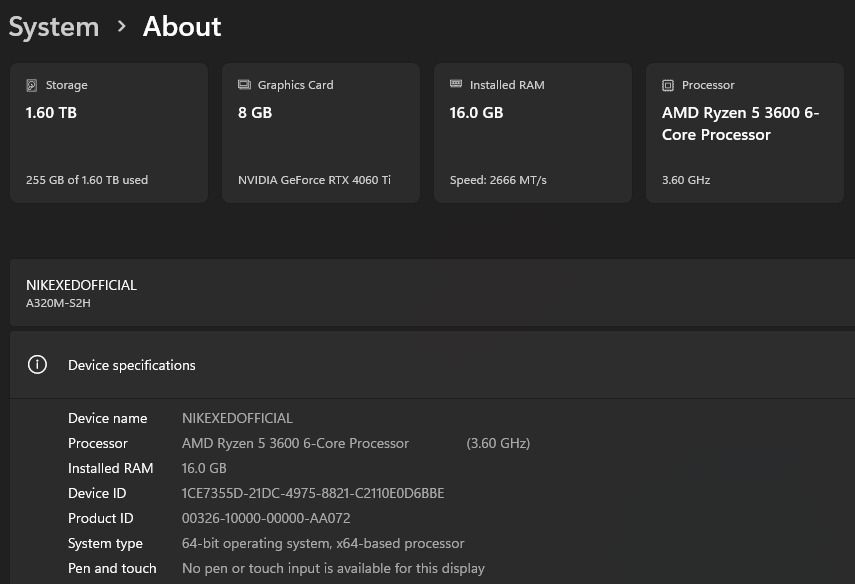Click the Installed RAM icon
Viewport: 855px width, 584px height.
point(456,84)
